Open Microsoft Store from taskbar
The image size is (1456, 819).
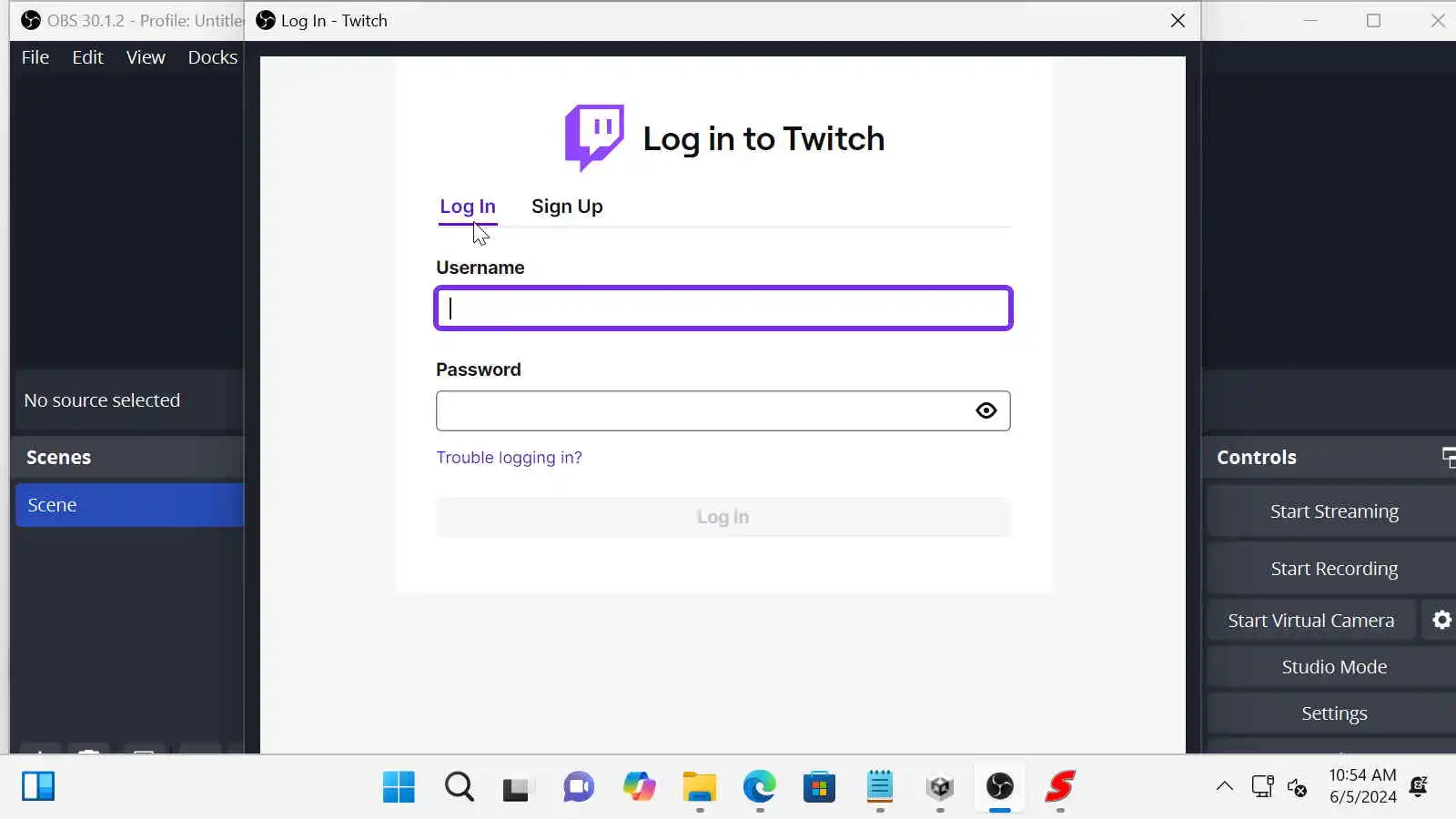coord(820,787)
